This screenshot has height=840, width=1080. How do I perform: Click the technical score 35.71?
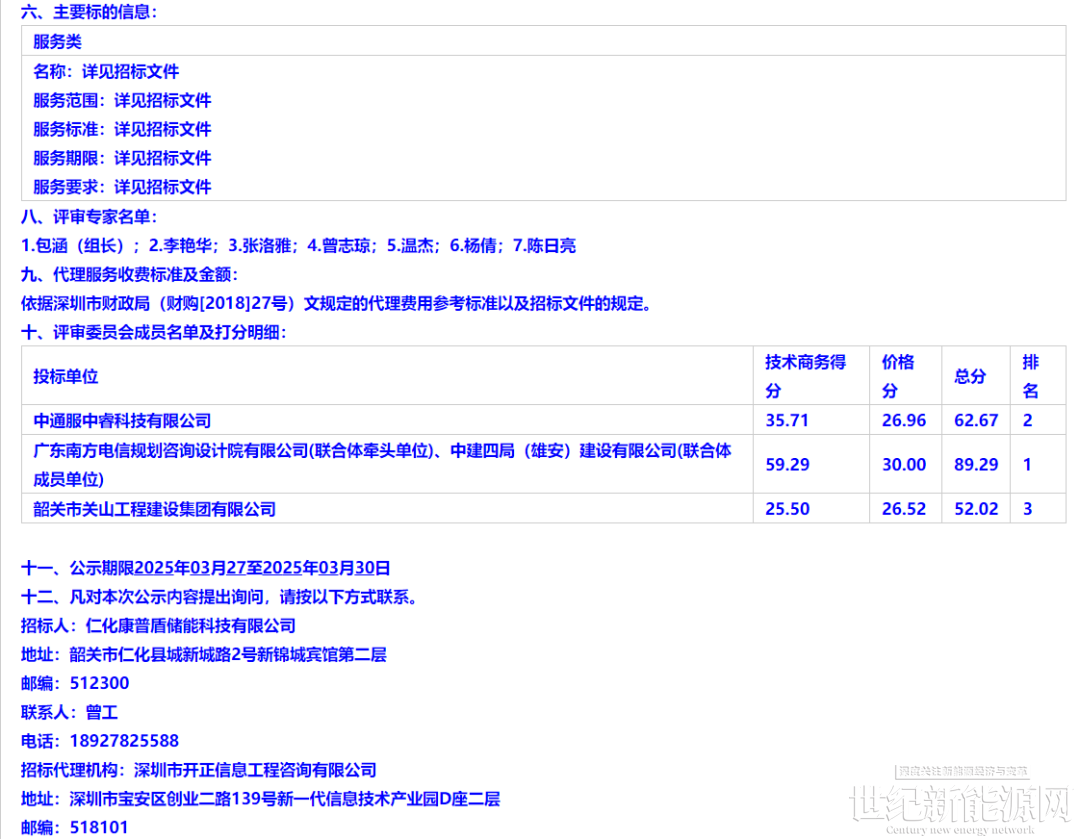tap(787, 420)
